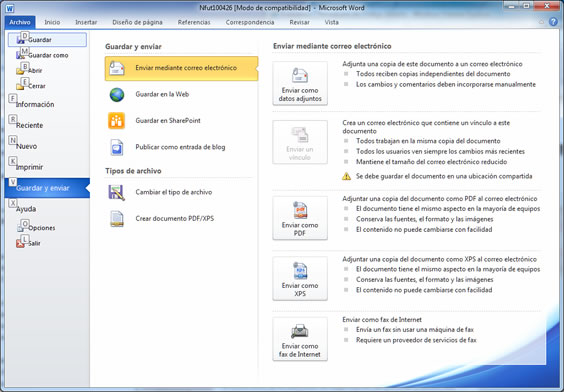Click the Guardar como icon

pyautogui.click(x=21, y=55)
